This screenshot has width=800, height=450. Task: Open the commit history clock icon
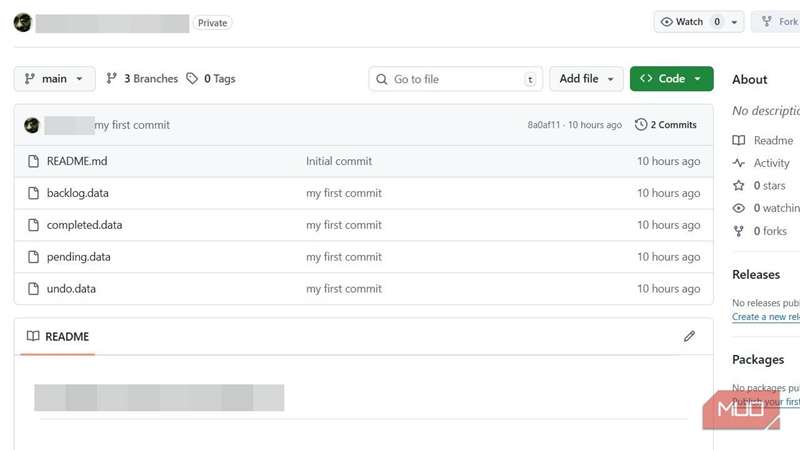point(641,125)
